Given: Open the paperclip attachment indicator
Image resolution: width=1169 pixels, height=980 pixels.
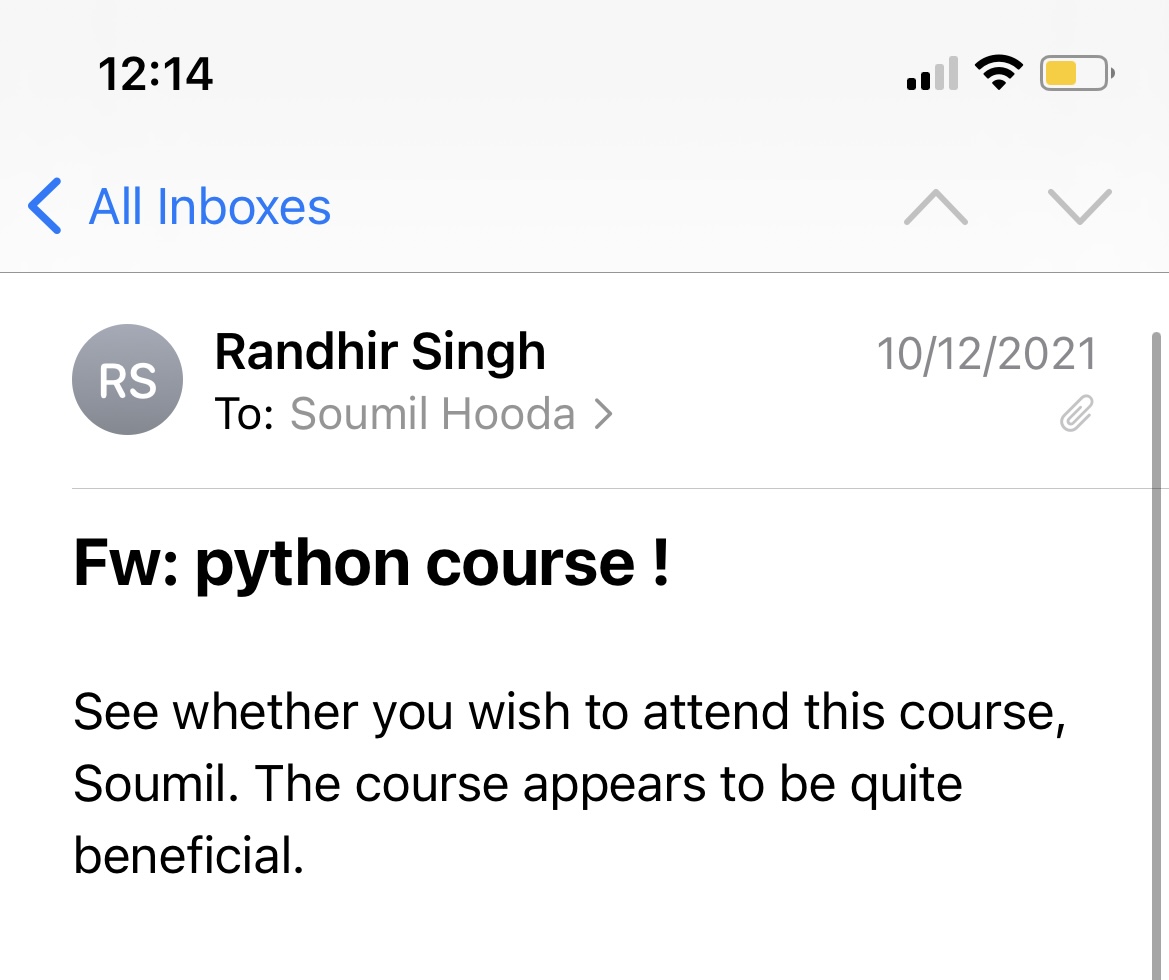Looking at the screenshot, I should coord(1077,413).
